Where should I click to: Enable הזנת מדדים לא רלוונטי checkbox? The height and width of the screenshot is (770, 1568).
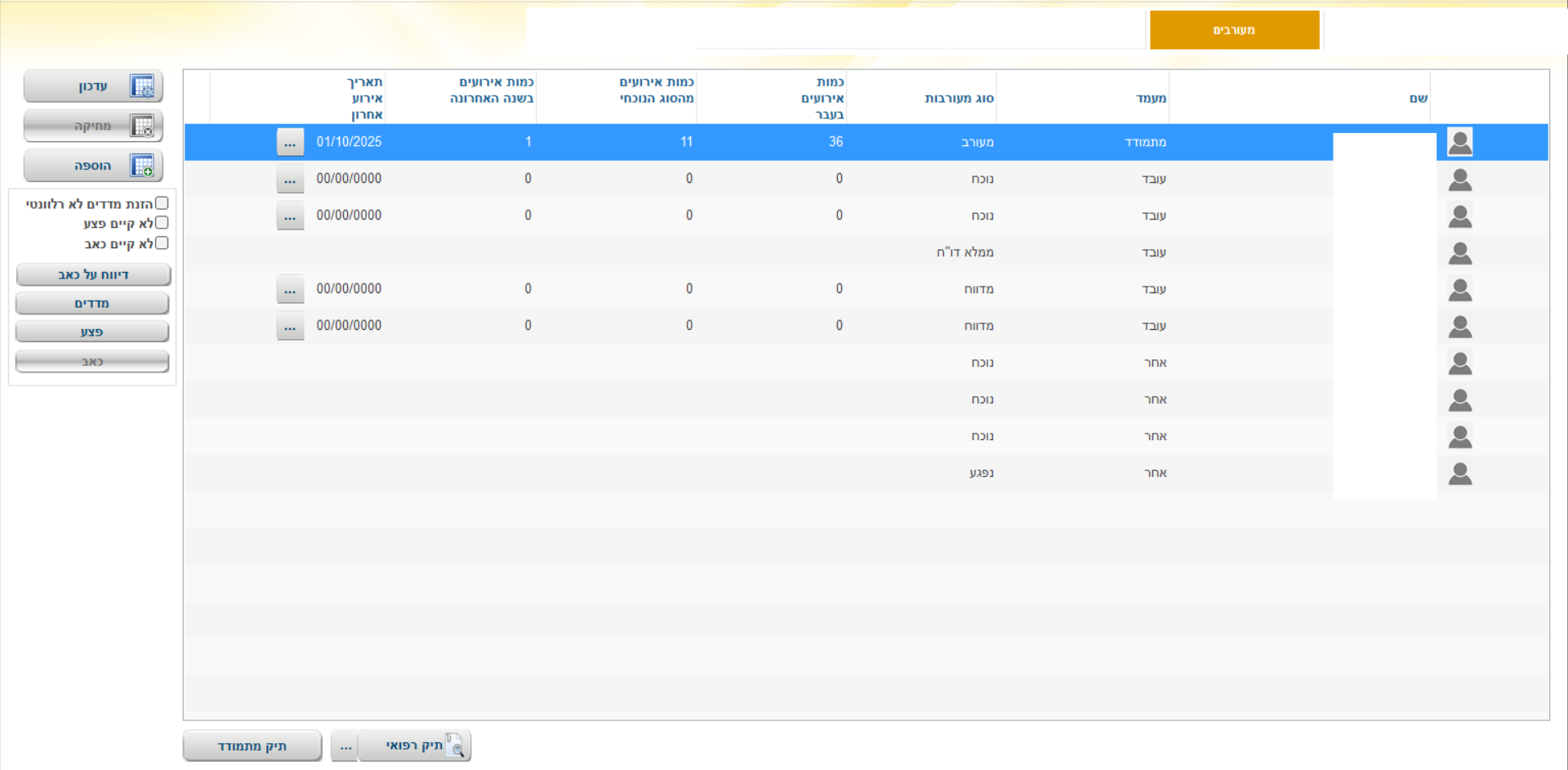click(x=162, y=203)
